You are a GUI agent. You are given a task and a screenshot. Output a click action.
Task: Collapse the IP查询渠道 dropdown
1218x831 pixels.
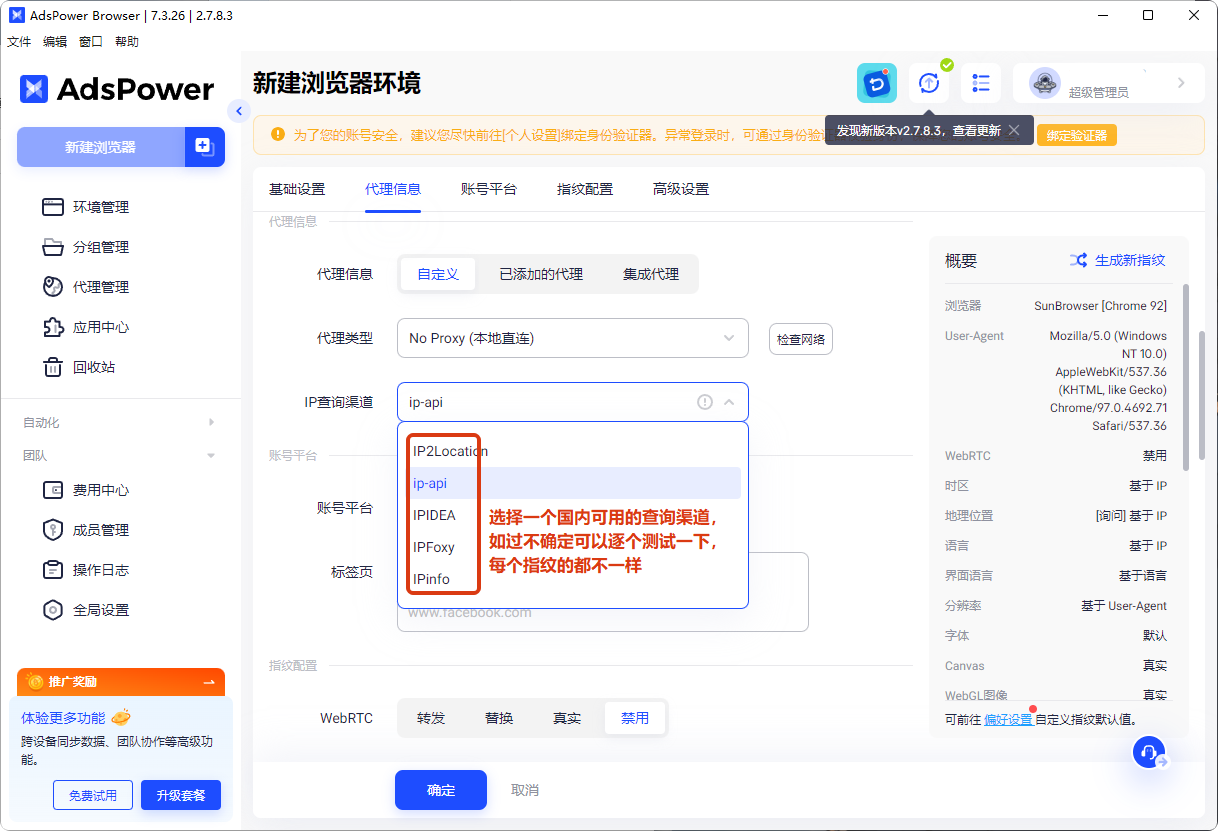(729, 402)
